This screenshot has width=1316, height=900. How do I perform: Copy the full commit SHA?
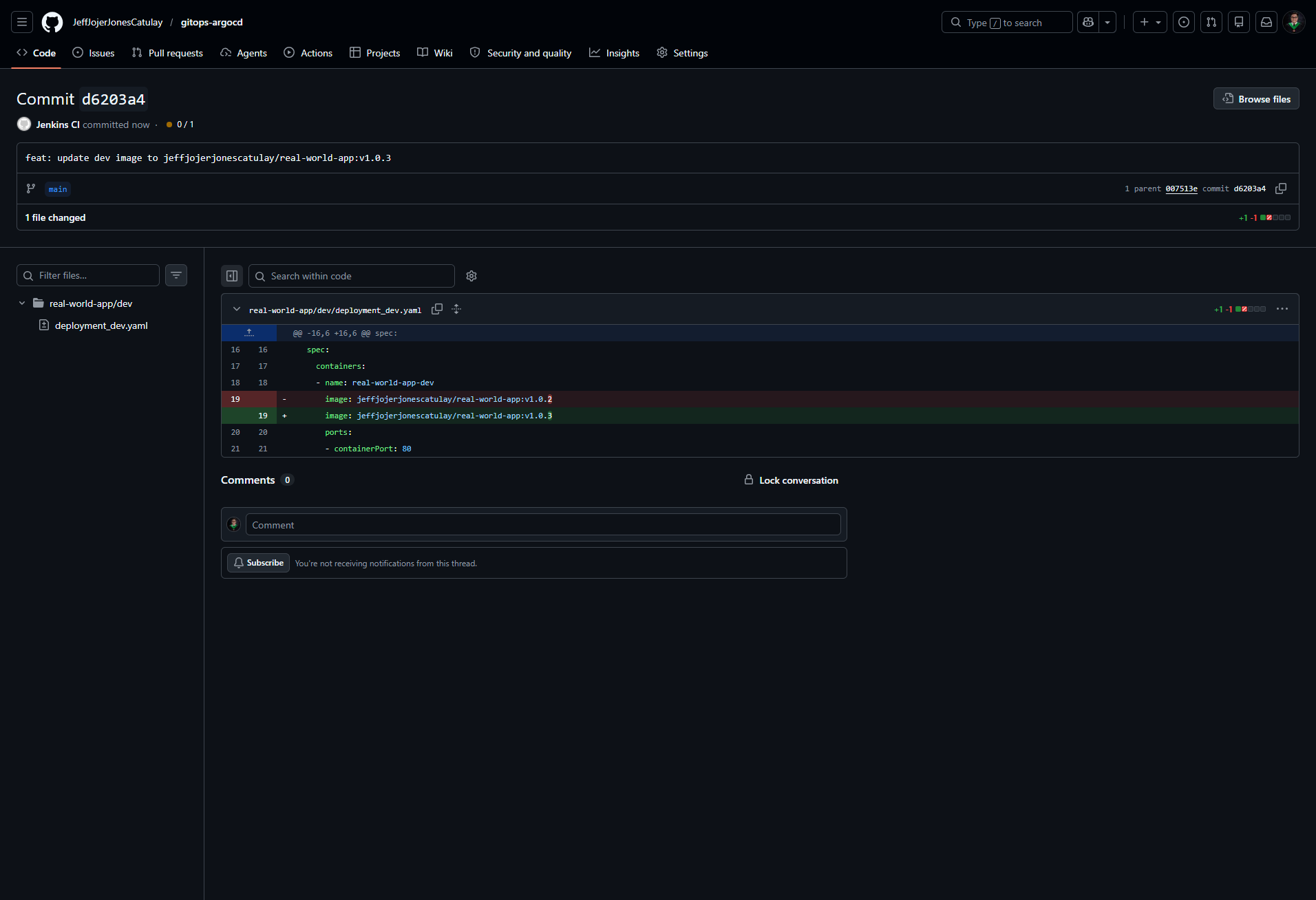[1281, 189]
